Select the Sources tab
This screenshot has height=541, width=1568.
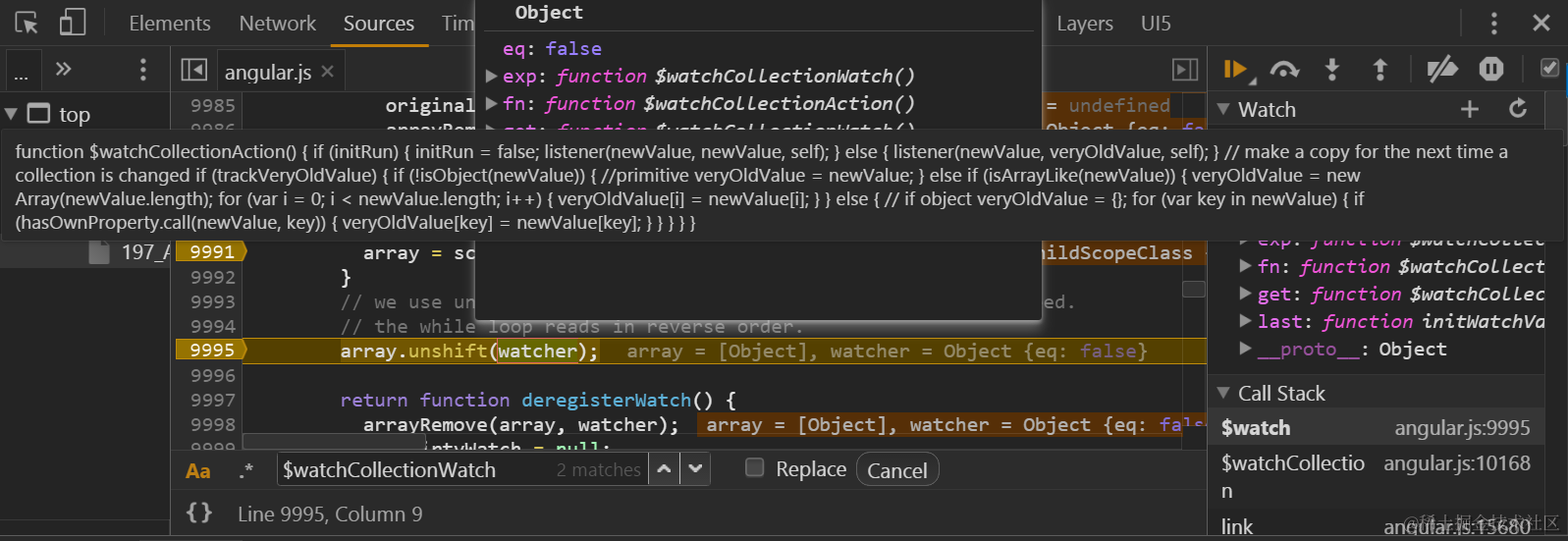click(379, 23)
